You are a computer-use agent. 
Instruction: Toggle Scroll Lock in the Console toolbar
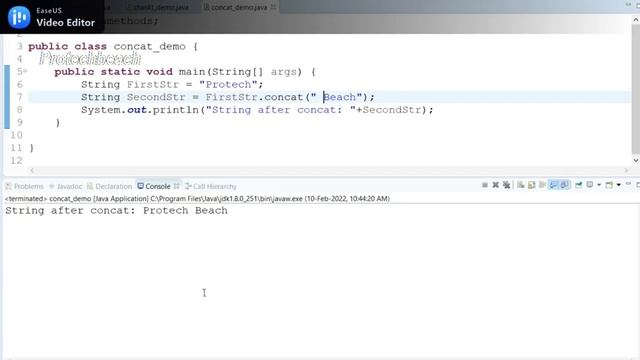[x=531, y=185]
